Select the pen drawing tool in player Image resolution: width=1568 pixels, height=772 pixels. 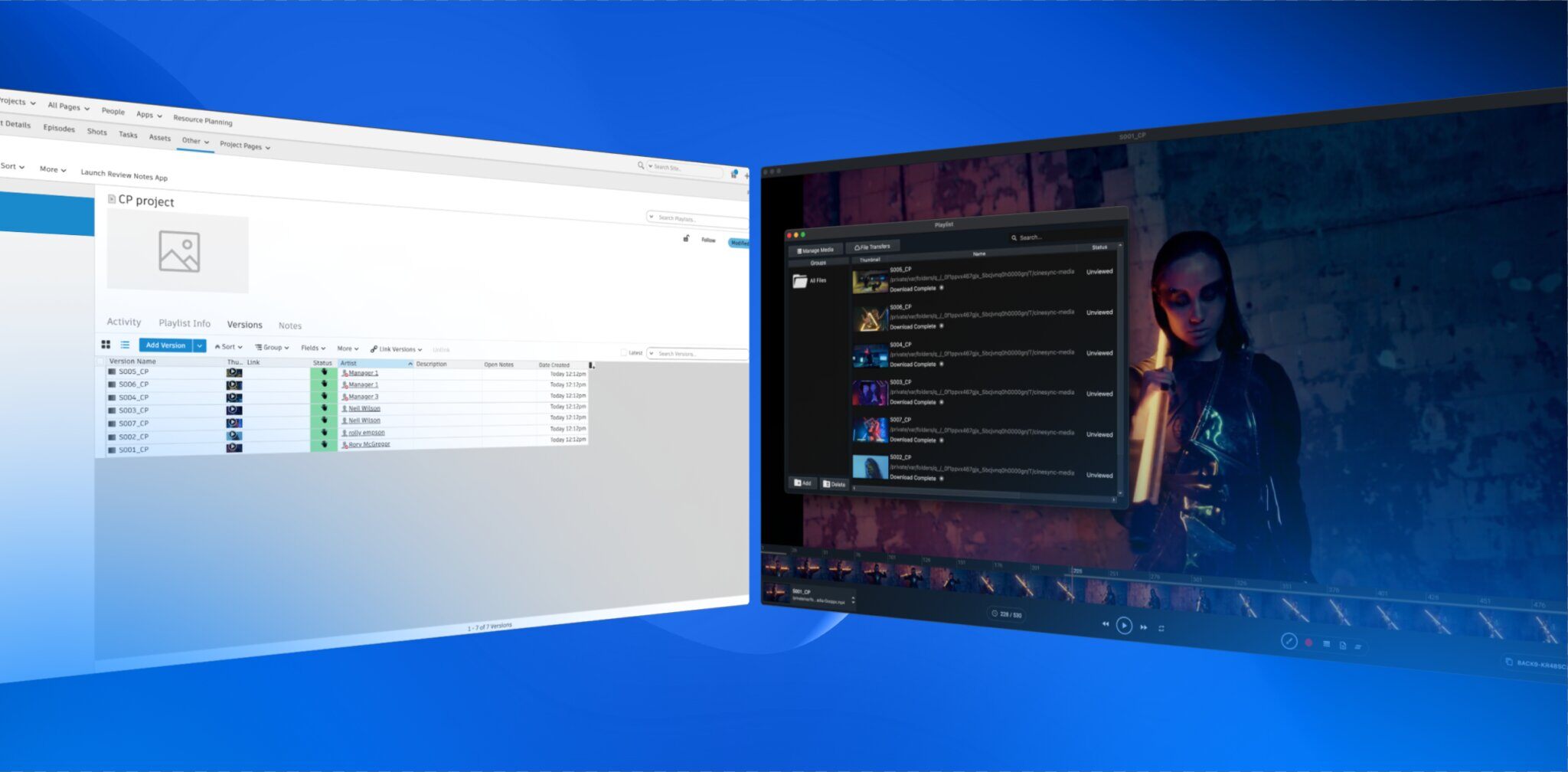[x=1289, y=641]
